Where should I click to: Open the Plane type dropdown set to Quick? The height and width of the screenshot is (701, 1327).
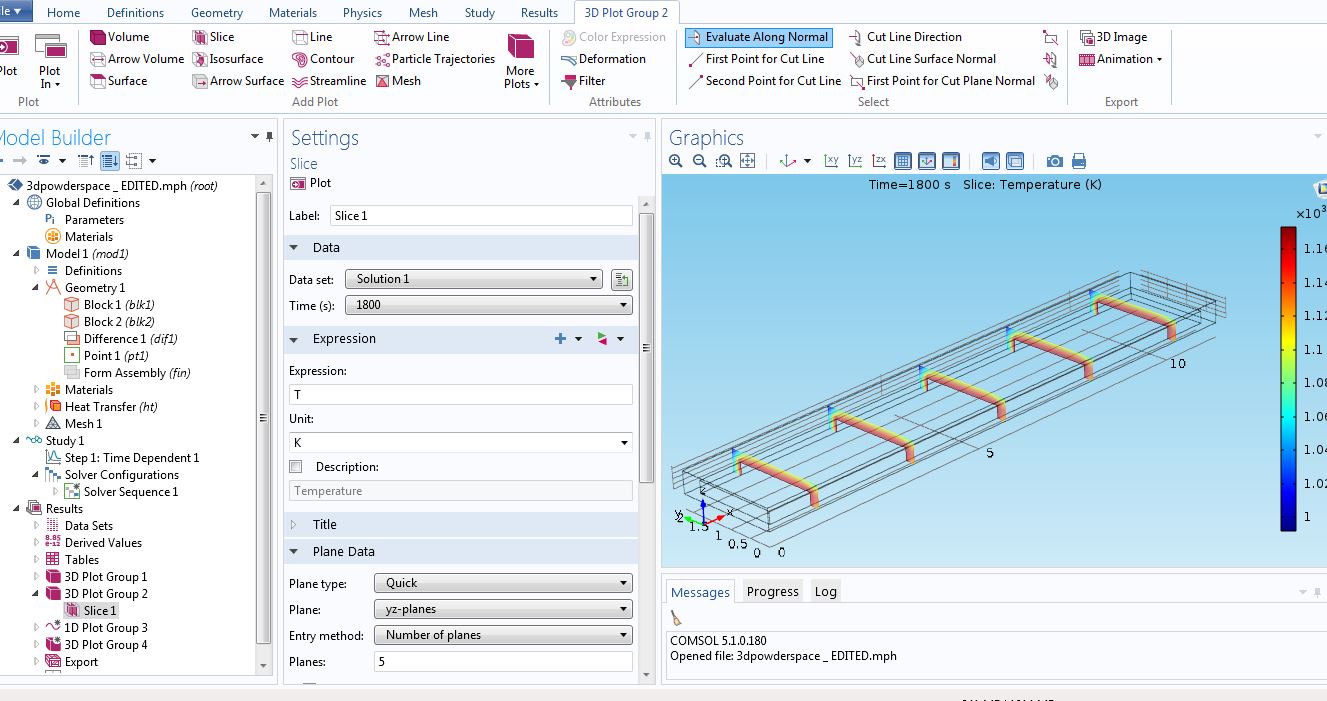click(502, 583)
